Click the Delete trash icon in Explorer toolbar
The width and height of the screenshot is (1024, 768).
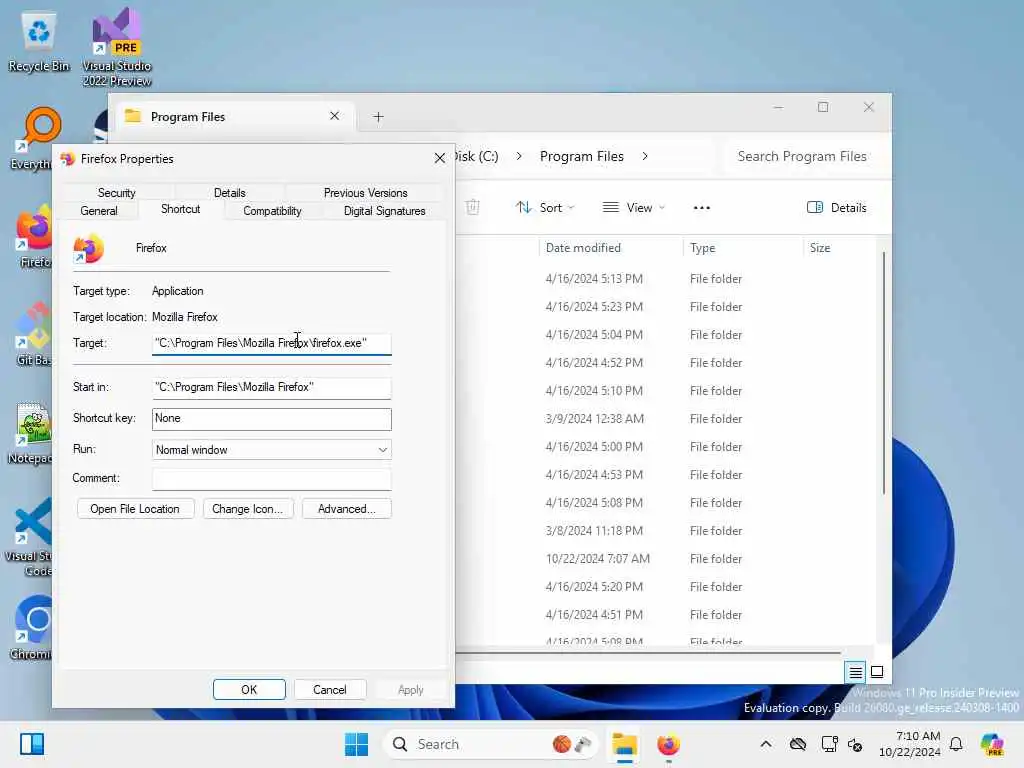click(472, 208)
